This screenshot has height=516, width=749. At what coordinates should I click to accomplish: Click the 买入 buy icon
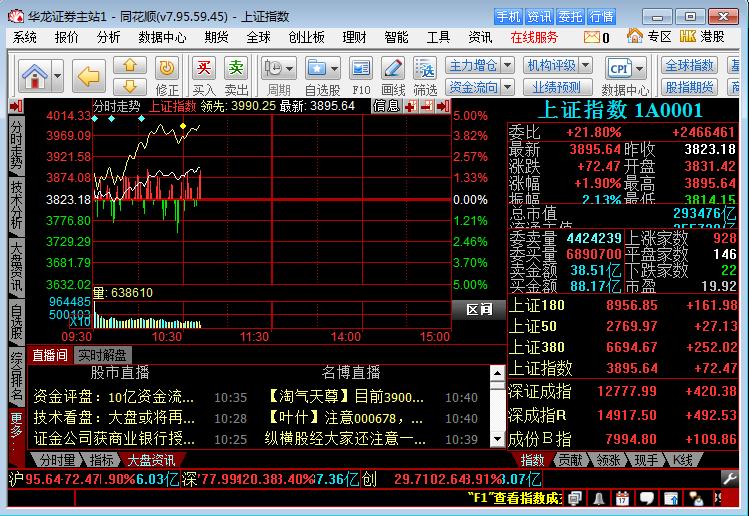click(204, 68)
